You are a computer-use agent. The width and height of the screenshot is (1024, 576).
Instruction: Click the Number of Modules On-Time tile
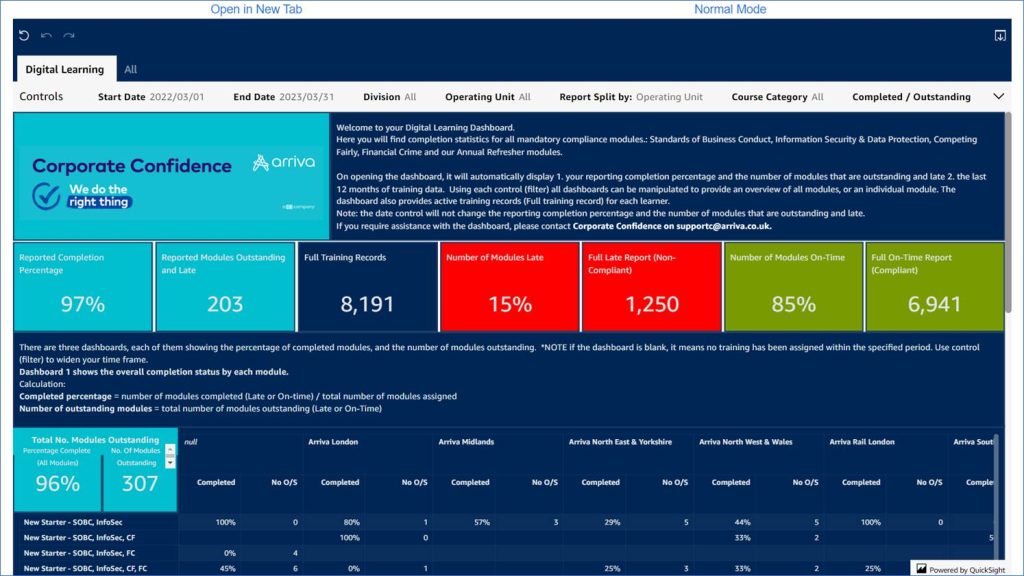[793, 287]
